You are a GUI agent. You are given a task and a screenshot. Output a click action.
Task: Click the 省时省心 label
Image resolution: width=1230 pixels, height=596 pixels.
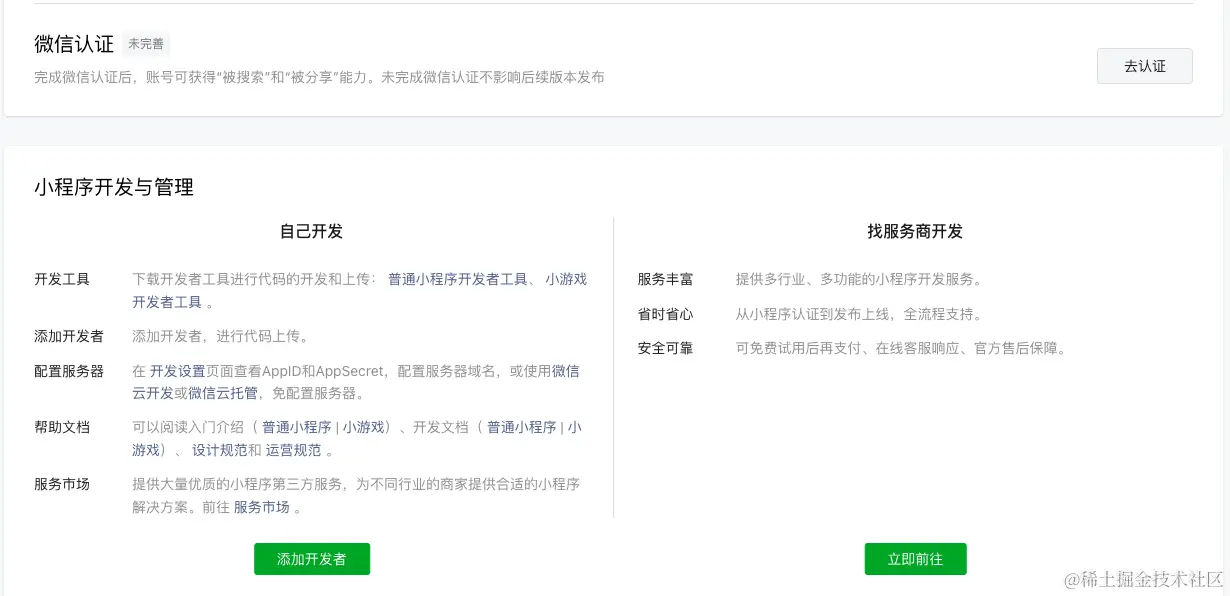point(666,314)
